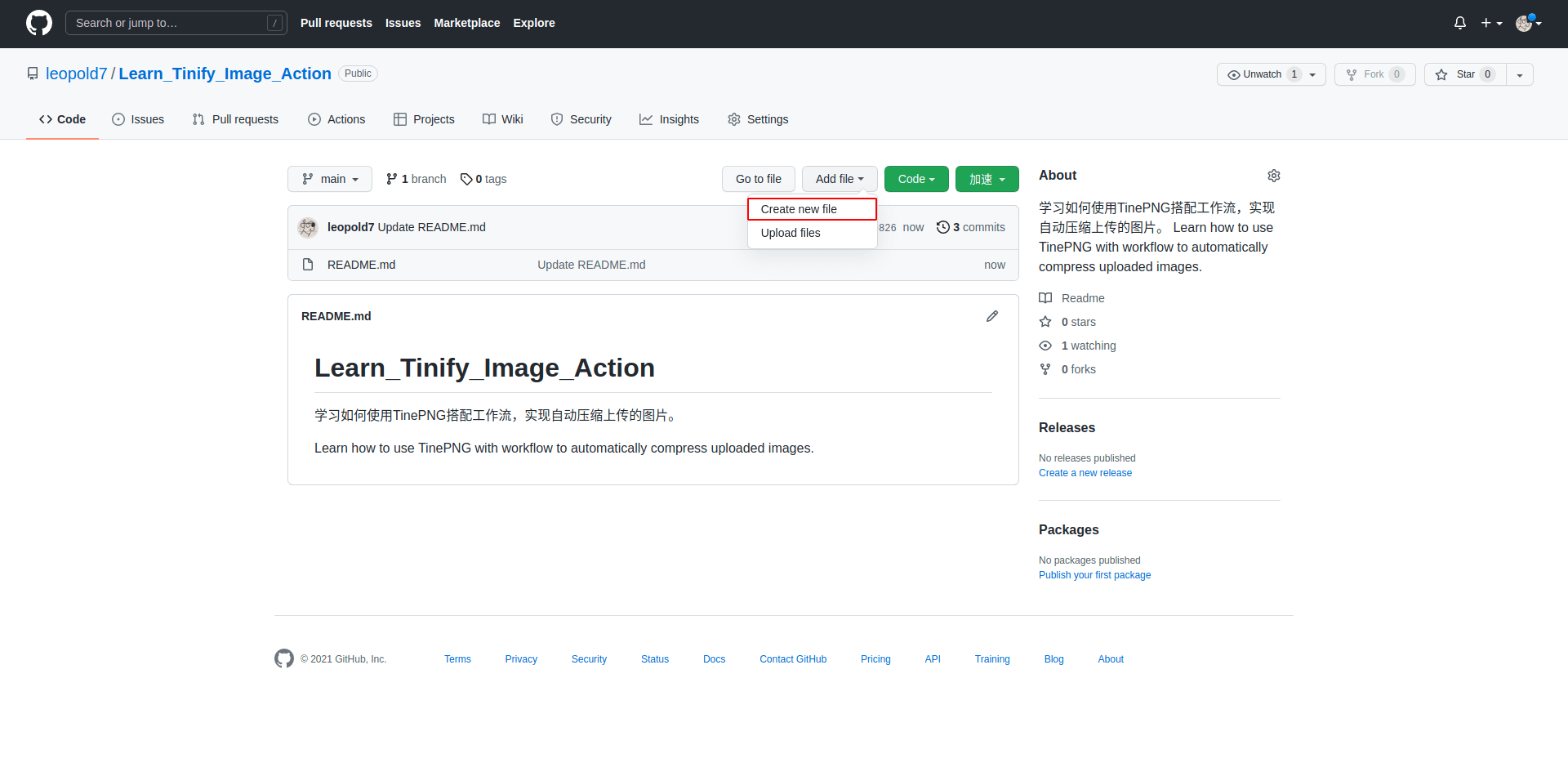Image resolution: width=1568 pixels, height=772 pixels.
Task: Edit README.md with the pencil icon
Action: pyautogui.click(x=991, y=316)
